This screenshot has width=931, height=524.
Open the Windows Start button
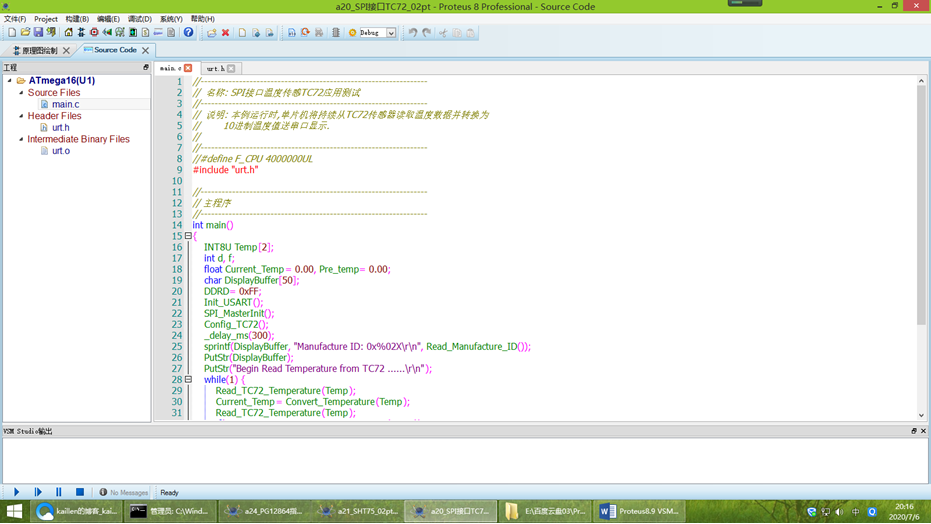click(x=14, y=511)
